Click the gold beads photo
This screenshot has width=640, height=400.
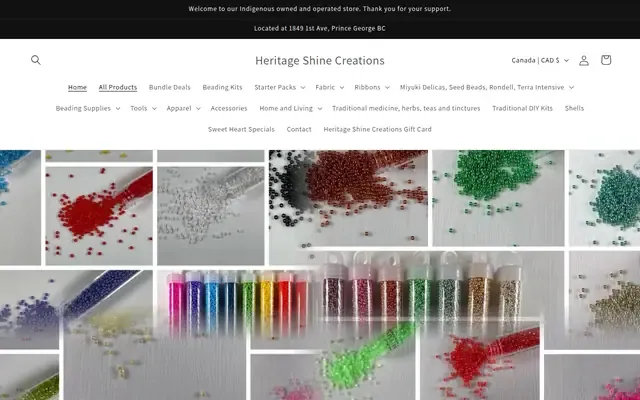click(604, 300)
